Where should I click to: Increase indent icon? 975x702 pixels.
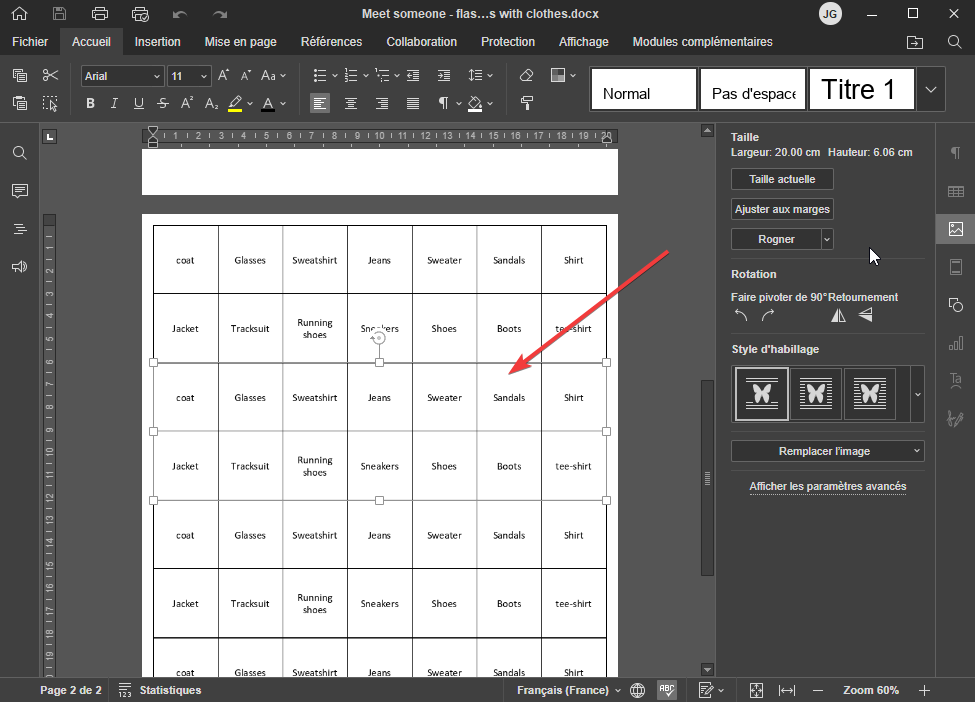444,75
